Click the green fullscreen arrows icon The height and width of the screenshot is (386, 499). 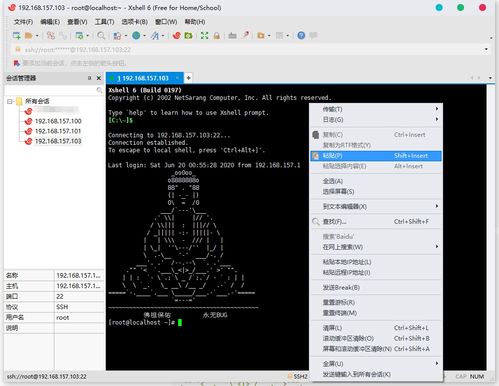point(204,35)
